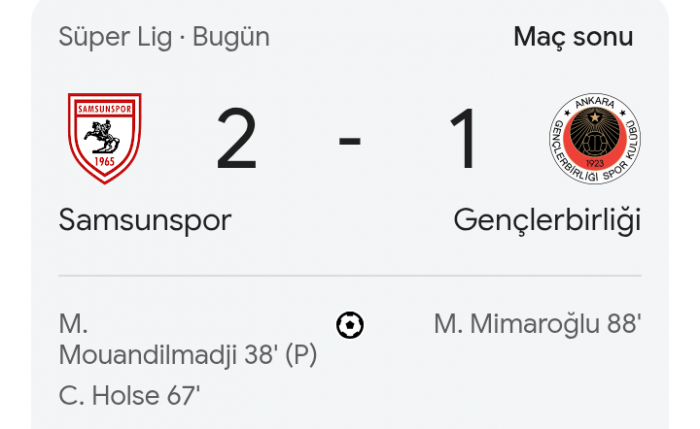Open the Gençlerbirliği team name link

547,220
